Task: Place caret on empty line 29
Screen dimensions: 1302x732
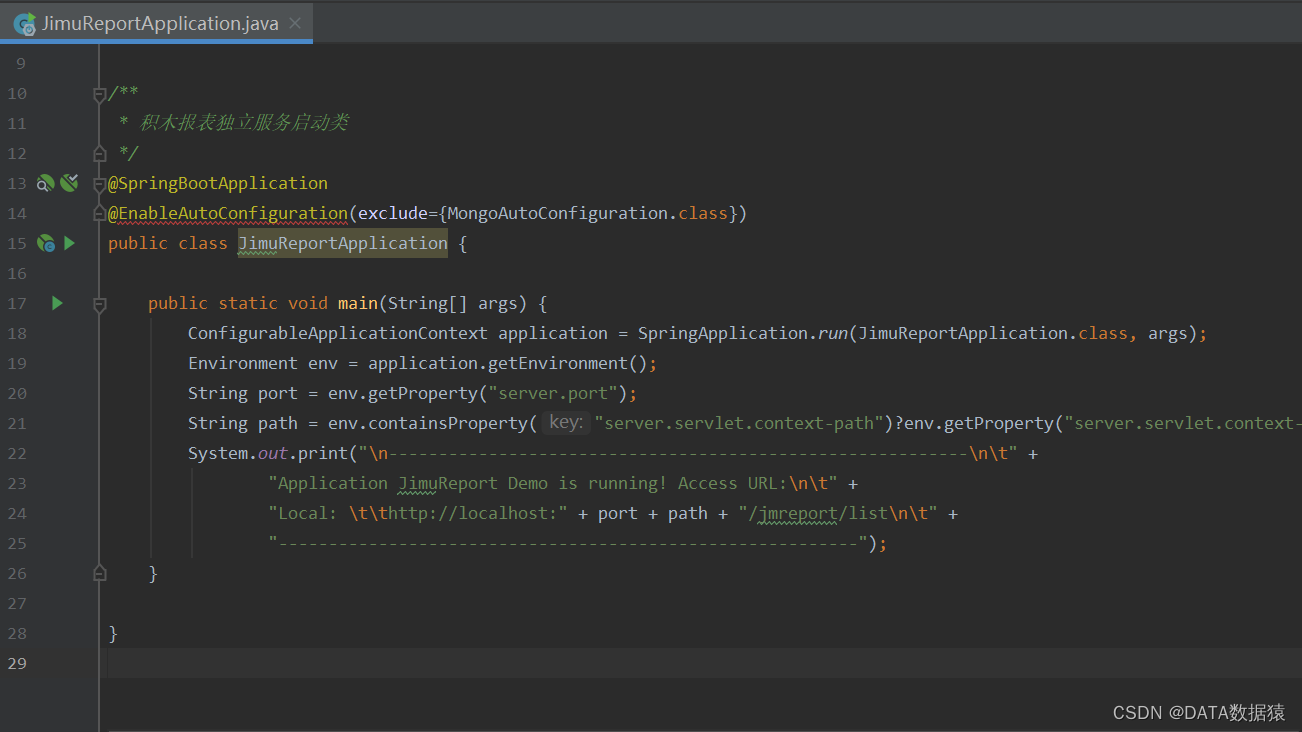Action: [700, 663]
